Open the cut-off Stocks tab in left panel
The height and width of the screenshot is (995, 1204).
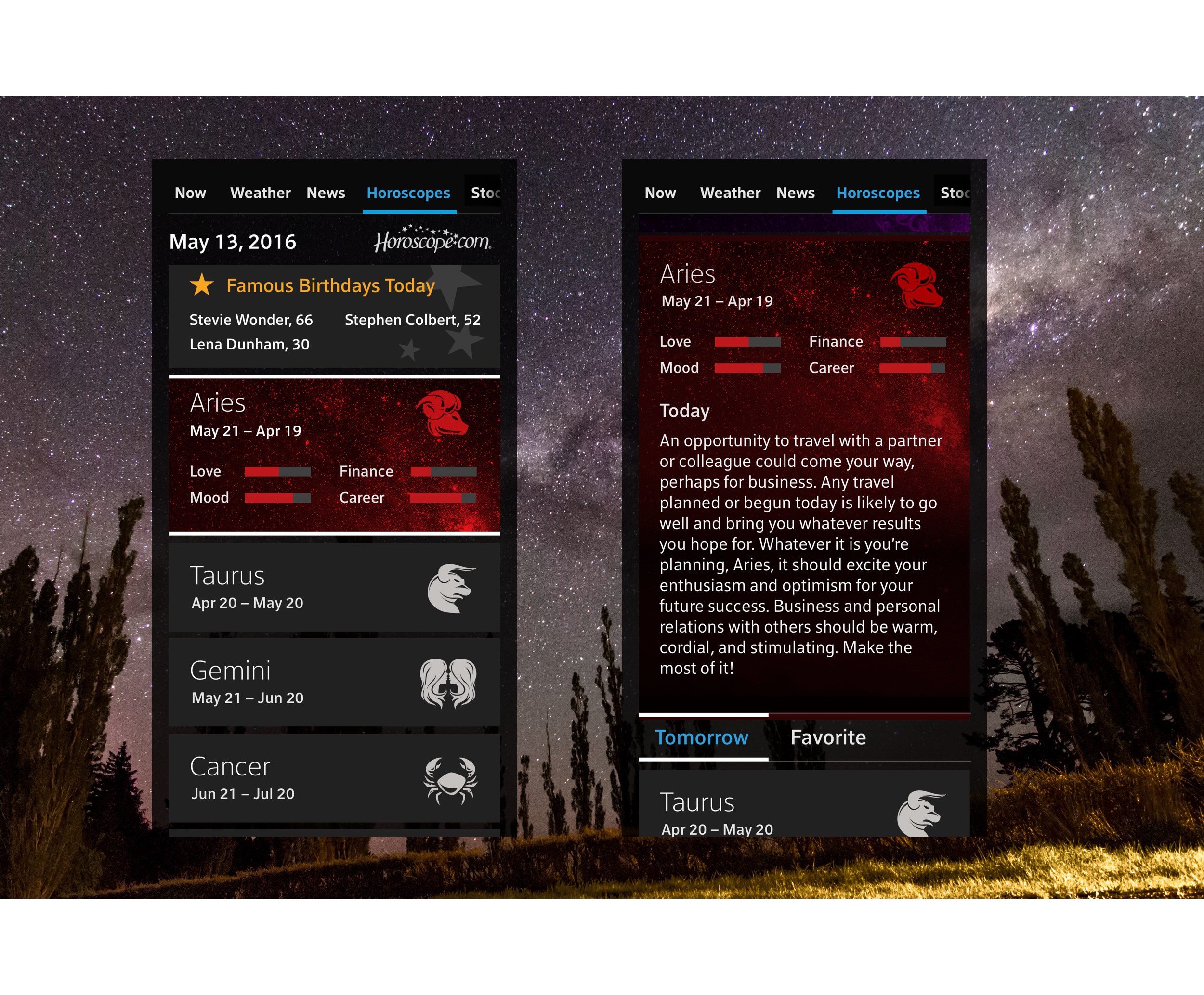click(485, 193)
